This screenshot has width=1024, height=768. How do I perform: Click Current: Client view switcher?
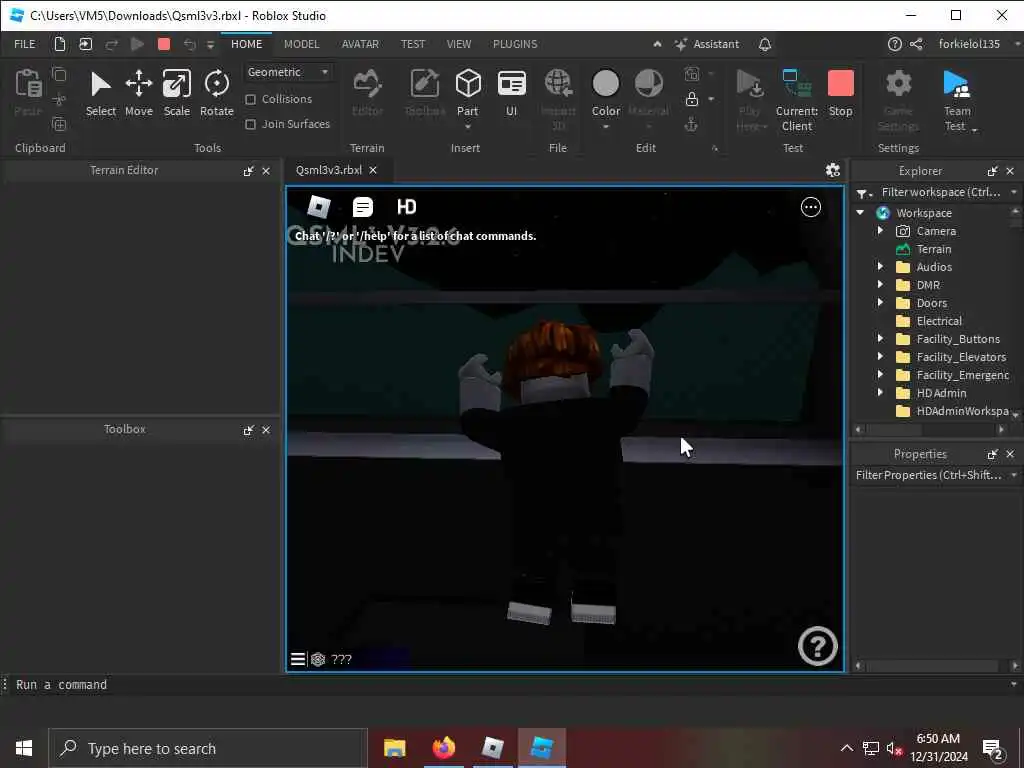click(x=797, y=101)
